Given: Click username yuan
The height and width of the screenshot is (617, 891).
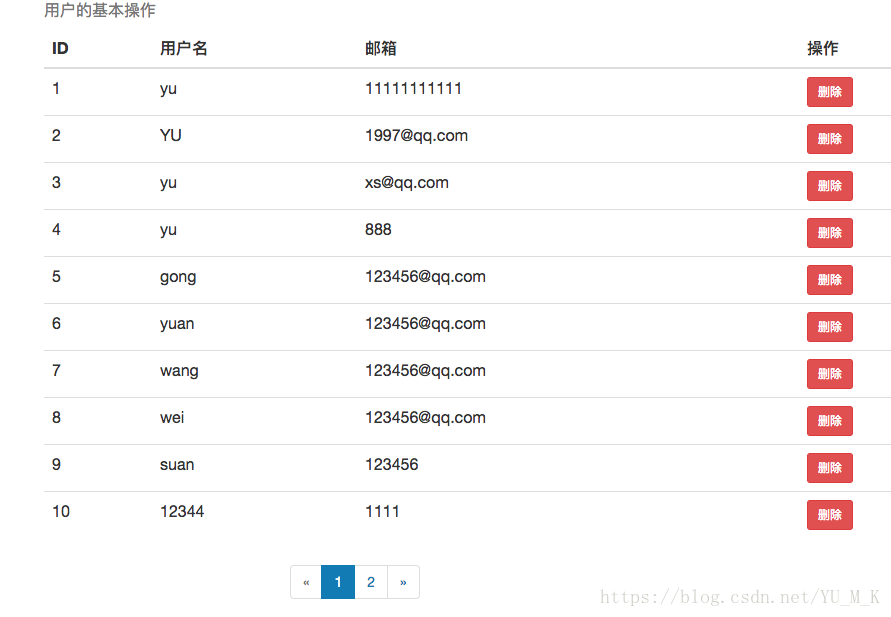Looking at the screenshot, I should 177,324.
